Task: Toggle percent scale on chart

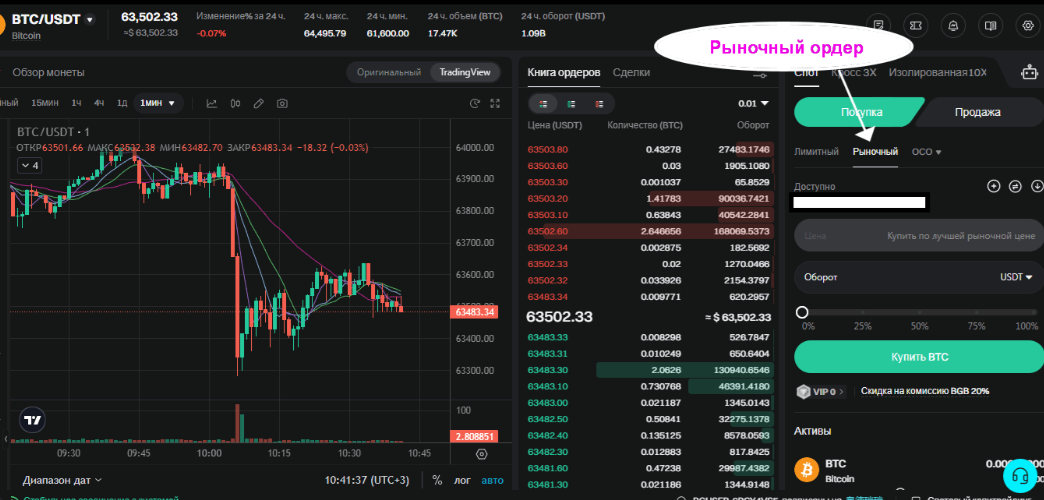Action: click(437, 480)
